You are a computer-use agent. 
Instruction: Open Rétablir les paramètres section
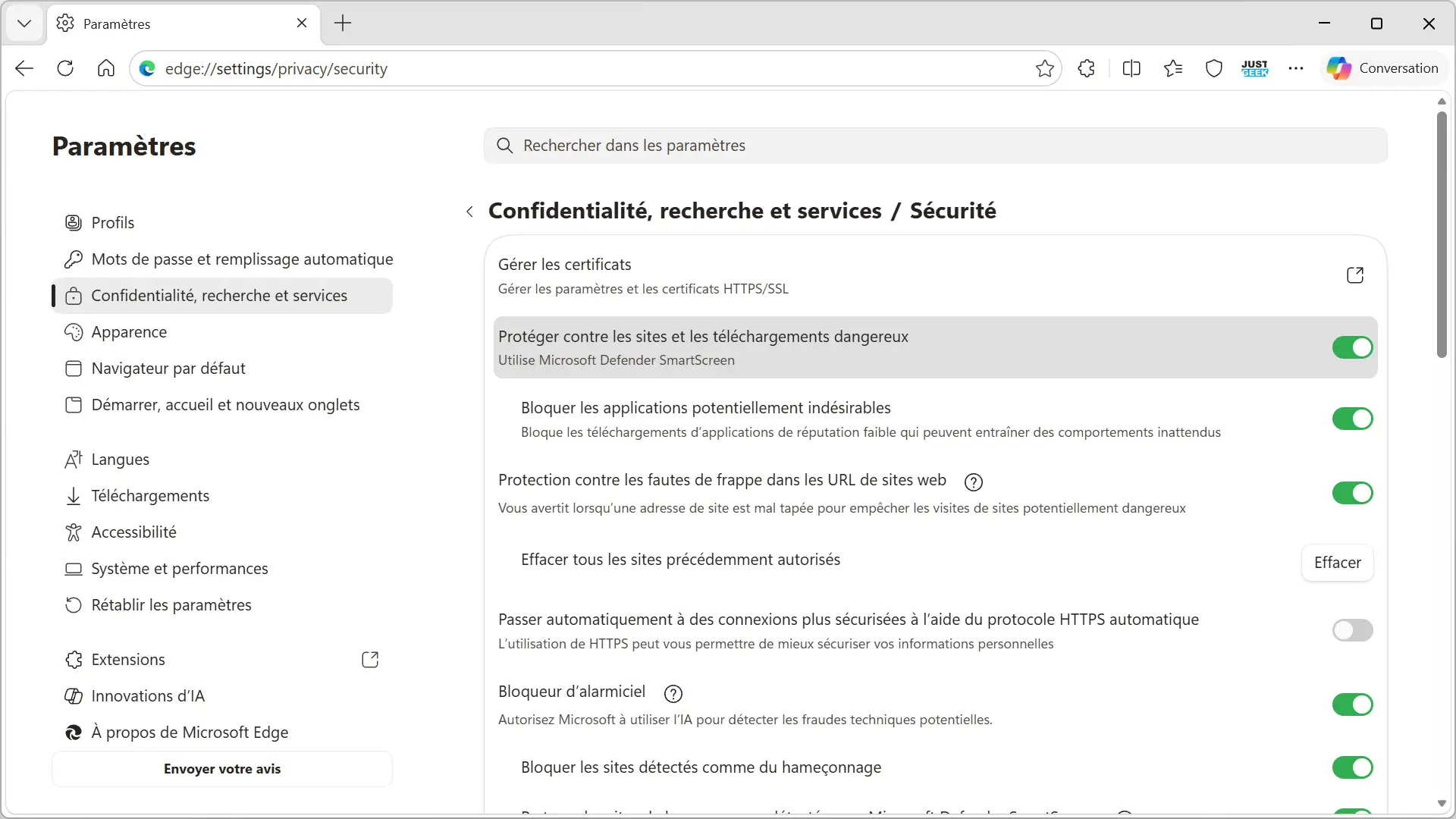point(222,605)
